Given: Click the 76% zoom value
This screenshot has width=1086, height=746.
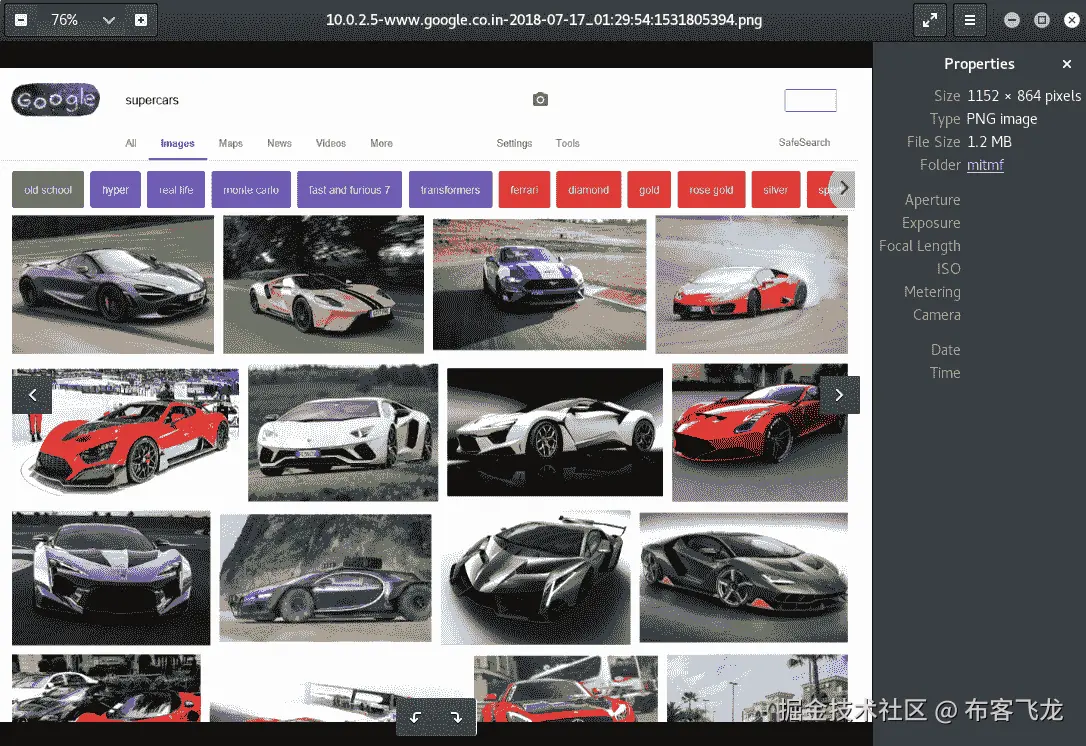Looking at the screenshot, I should coord(64,20).
